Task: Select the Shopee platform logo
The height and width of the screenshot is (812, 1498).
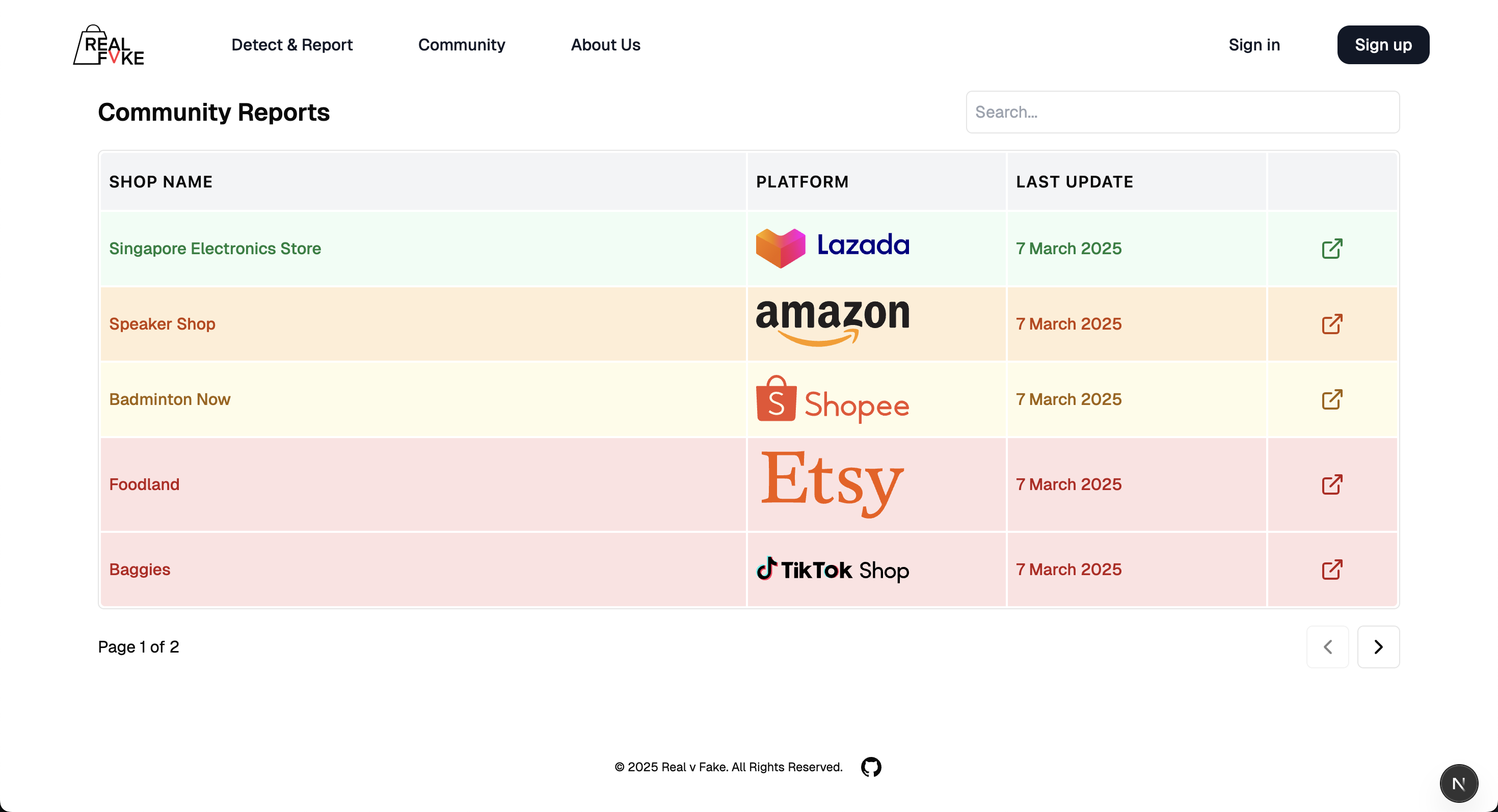Action: tap(832, 399)
